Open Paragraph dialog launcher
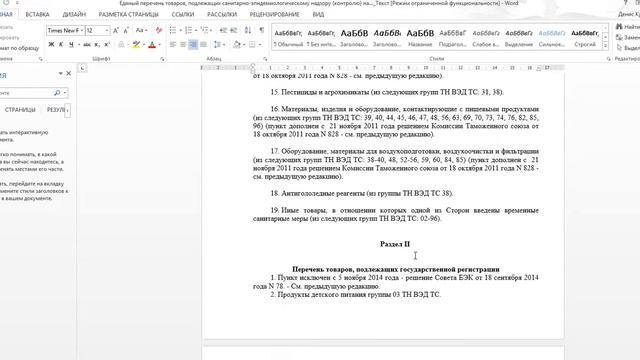Screen dimensions: 640x360 265,59
